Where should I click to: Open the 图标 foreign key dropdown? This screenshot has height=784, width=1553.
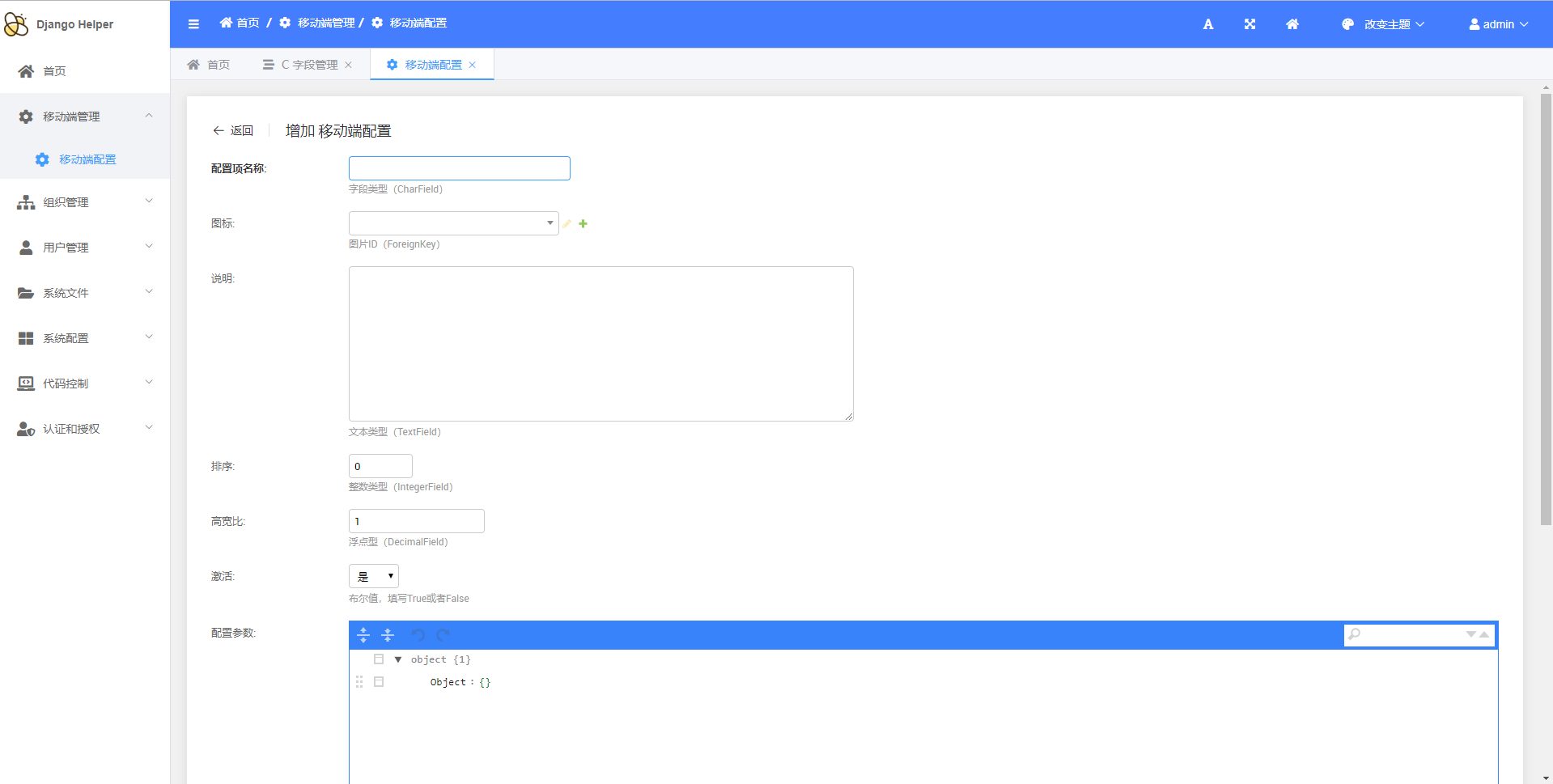click(453, 223)
